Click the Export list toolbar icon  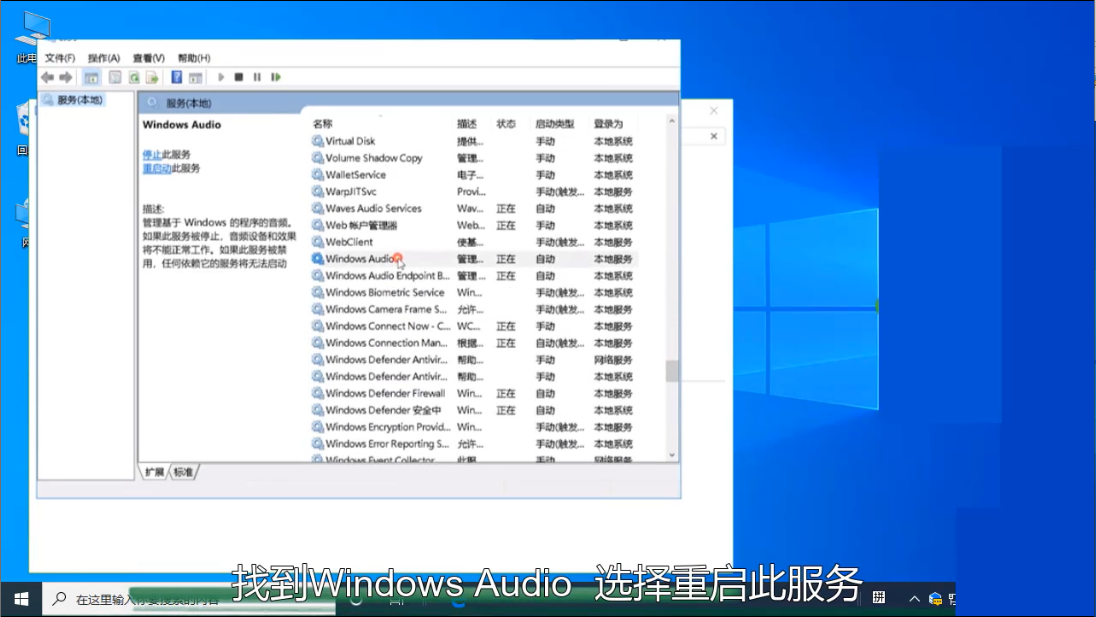click(x=152, y=77)
